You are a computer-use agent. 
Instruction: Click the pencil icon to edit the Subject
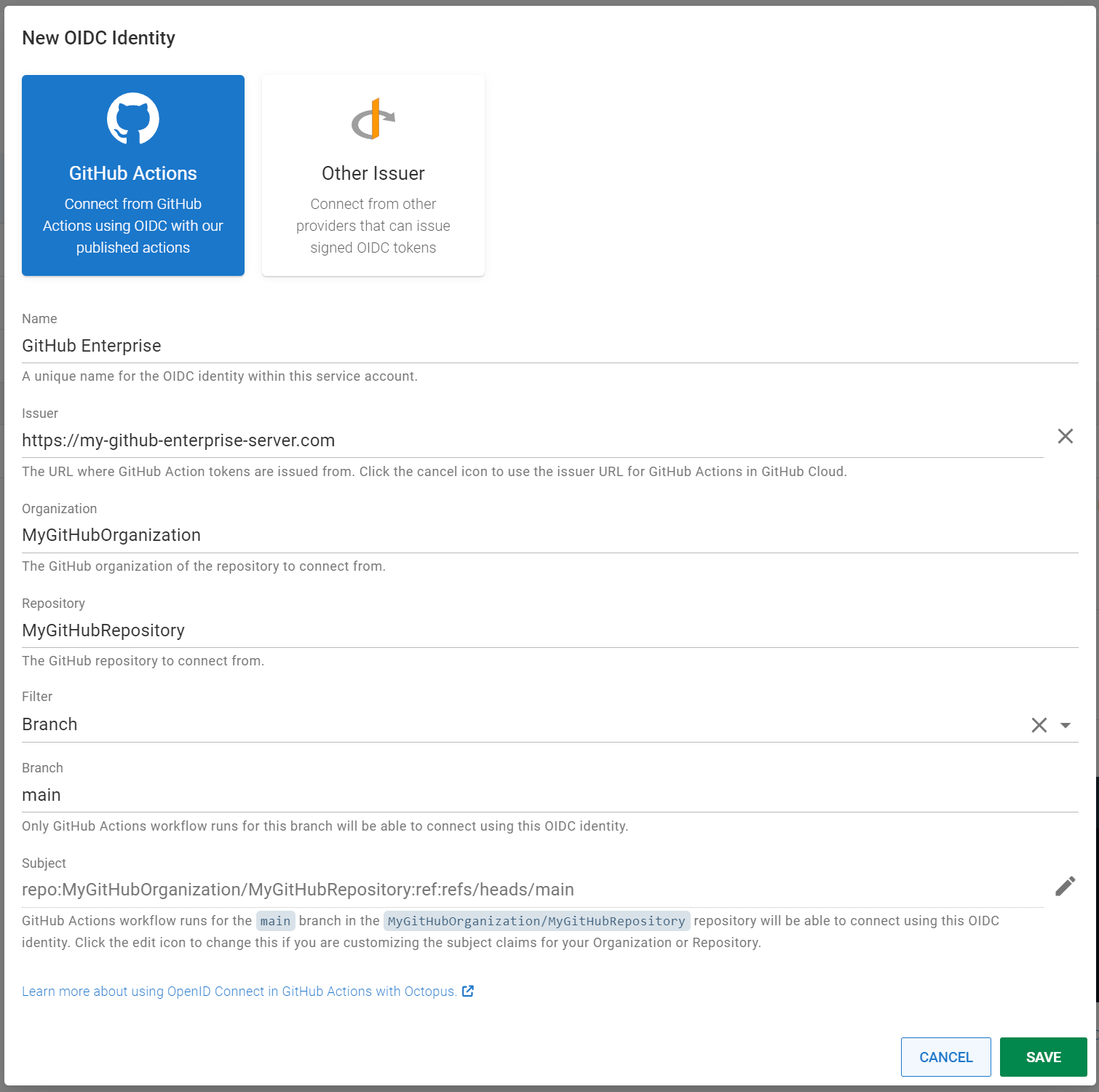pos(1065,885)
